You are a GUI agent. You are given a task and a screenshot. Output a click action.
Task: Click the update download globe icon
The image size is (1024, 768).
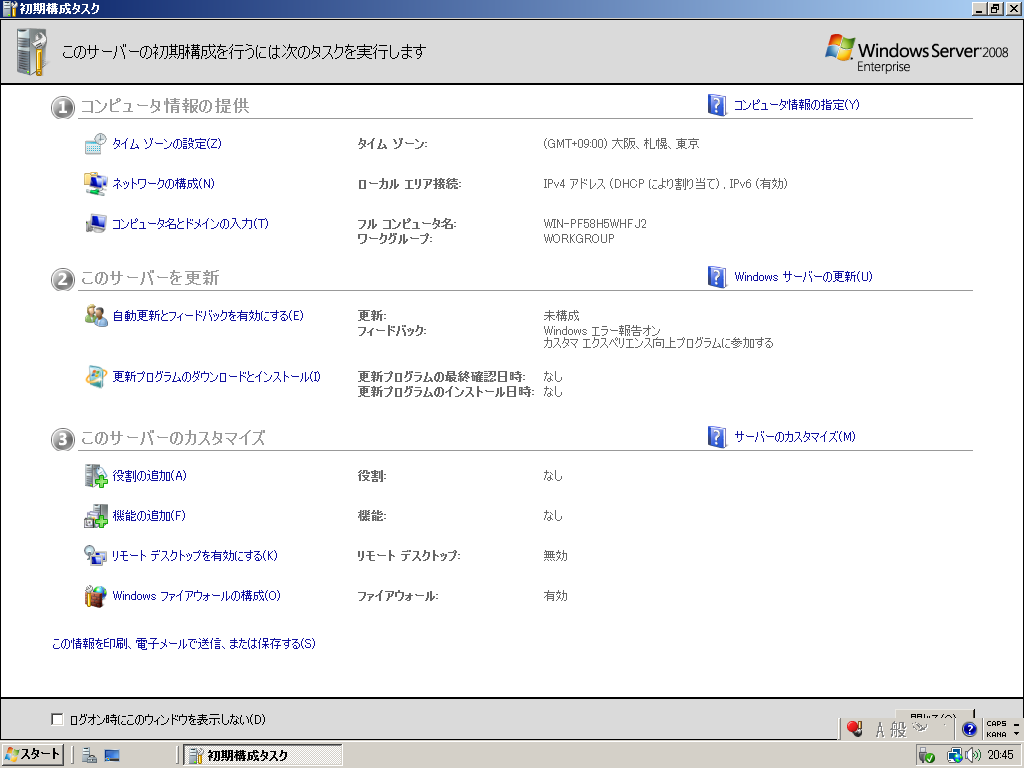pyautogui.click(x=96, y=377)
